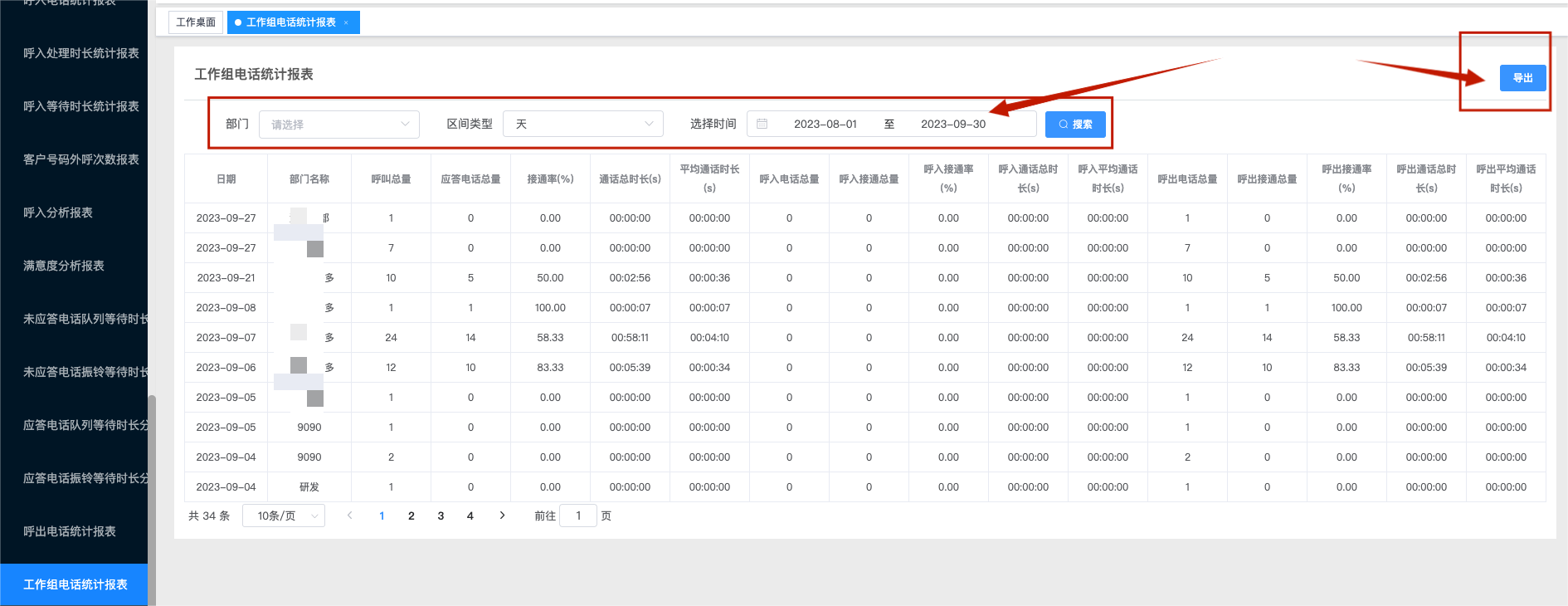Go to page 2
The height and width of the screenshot is (606, 1568).
[x=411, y=516]
